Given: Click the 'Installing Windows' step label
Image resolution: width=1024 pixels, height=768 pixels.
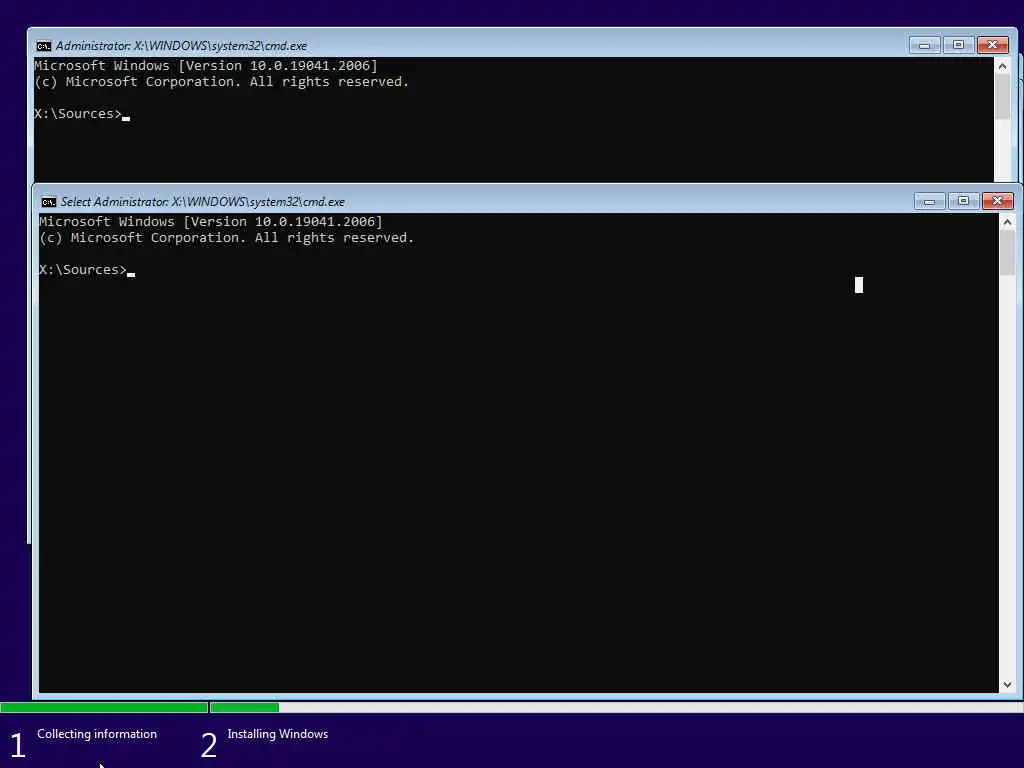Looking at the screenshot, I should click(278, 734).
